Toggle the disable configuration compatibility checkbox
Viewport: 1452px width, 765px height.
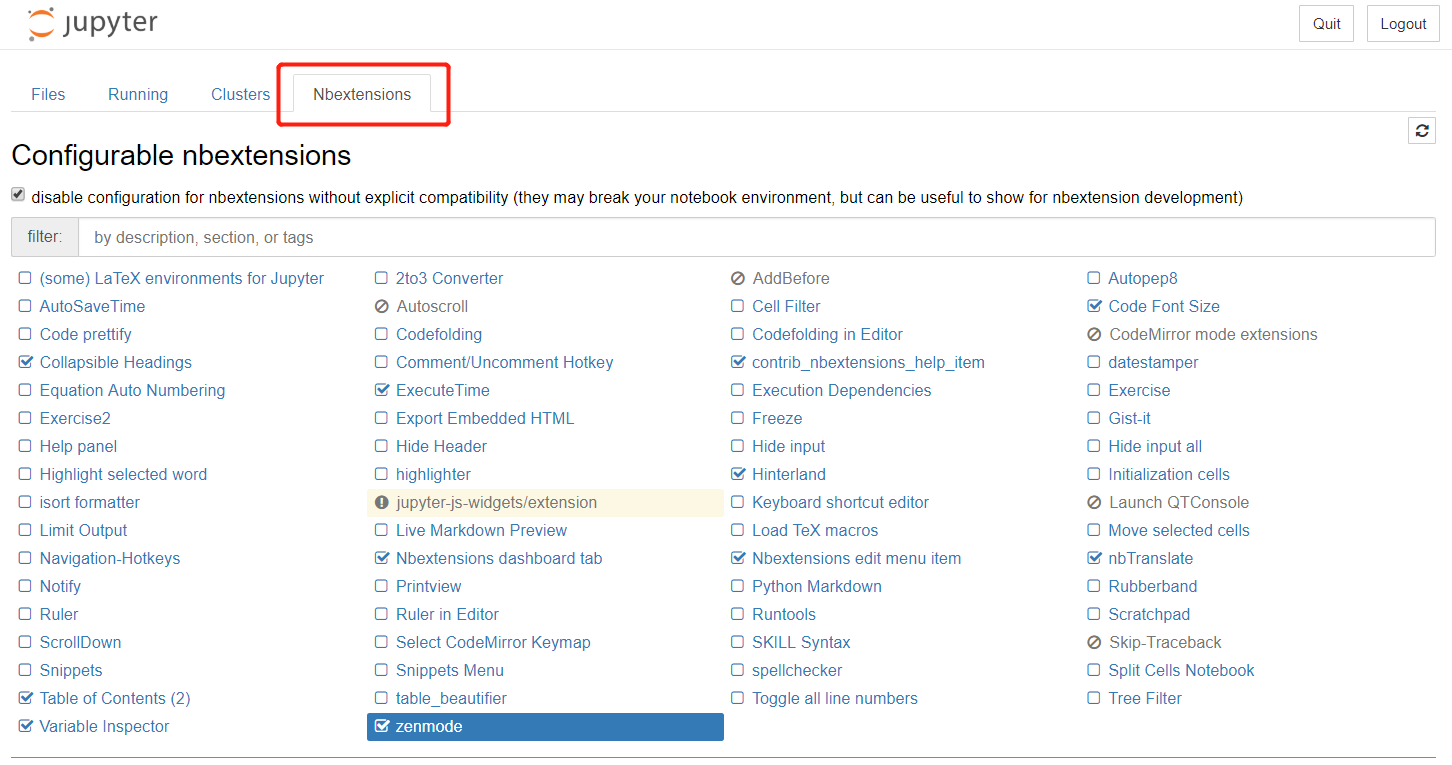point(18,195)
